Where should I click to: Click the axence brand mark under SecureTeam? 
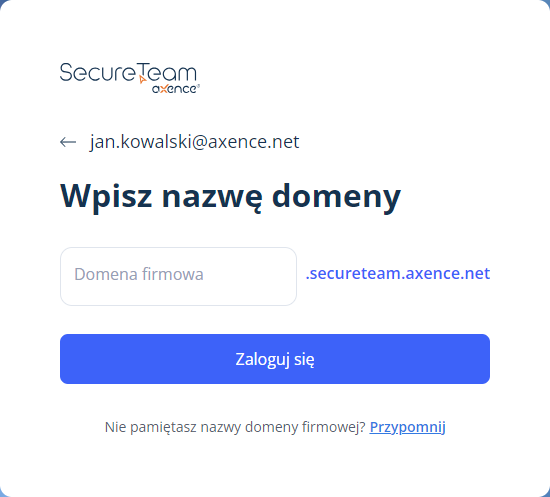pyautogui.click(x=176, y=89)
